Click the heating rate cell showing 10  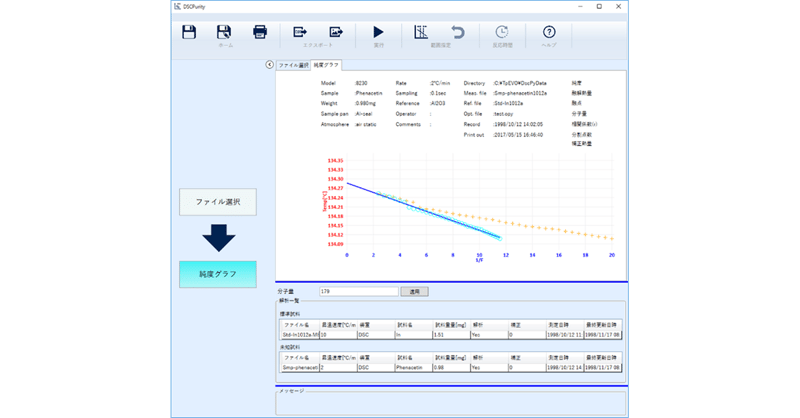tap(338, 335)
